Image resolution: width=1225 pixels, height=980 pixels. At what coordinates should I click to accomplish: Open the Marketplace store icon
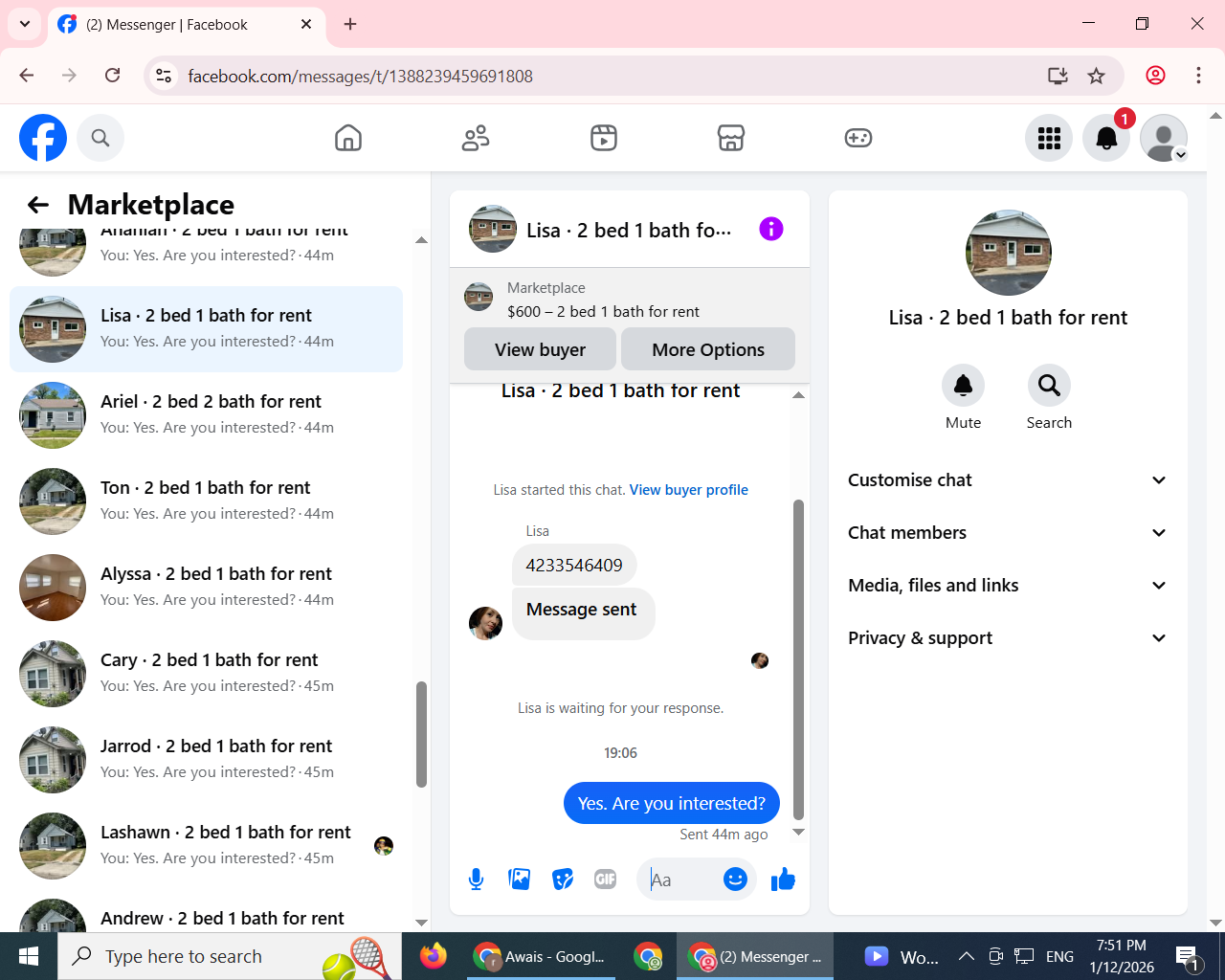click(x=731, y=138)
